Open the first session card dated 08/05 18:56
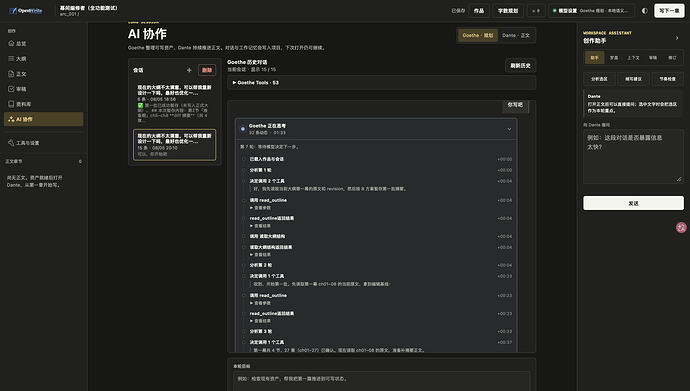 coord(175,103)
